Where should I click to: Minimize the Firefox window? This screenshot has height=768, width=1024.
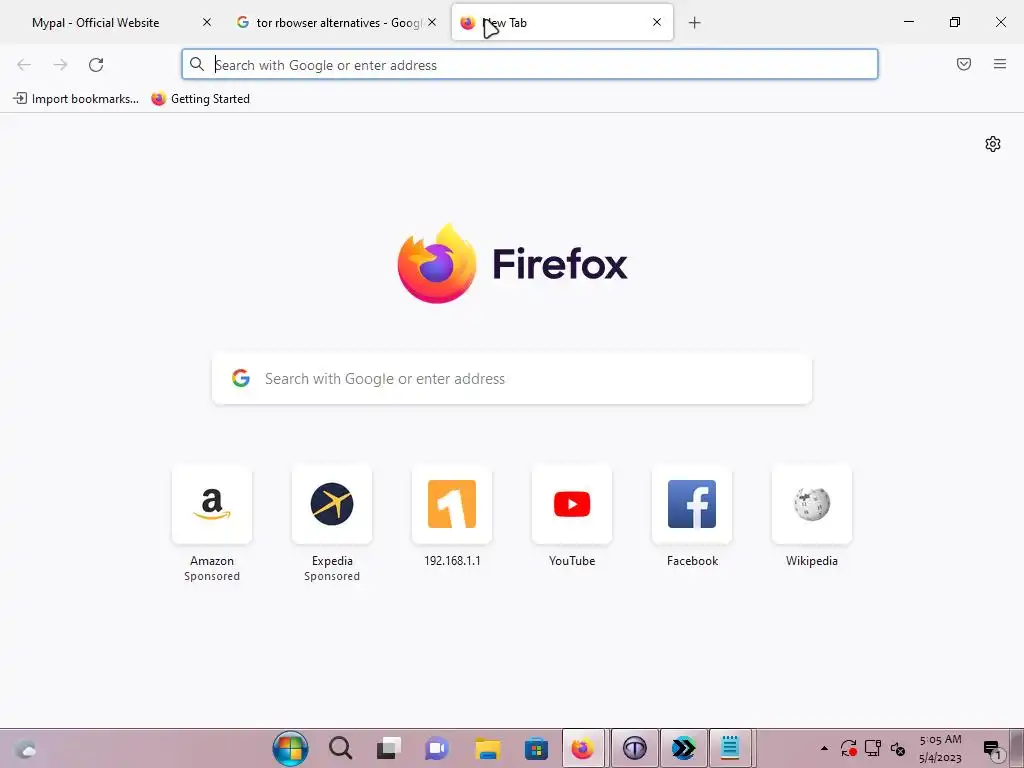tap(908, 22)
